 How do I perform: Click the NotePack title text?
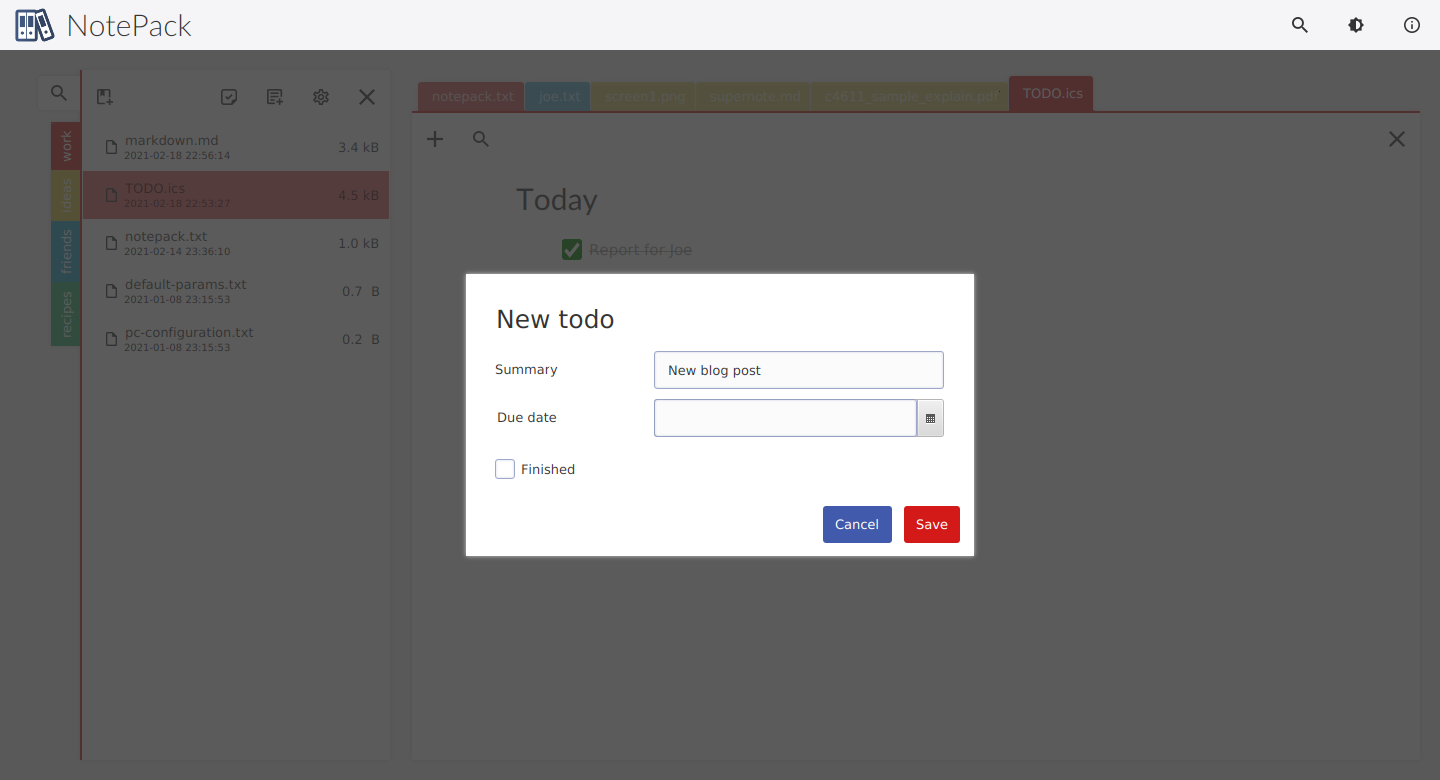pyautogui.click(x=129, y=26)
